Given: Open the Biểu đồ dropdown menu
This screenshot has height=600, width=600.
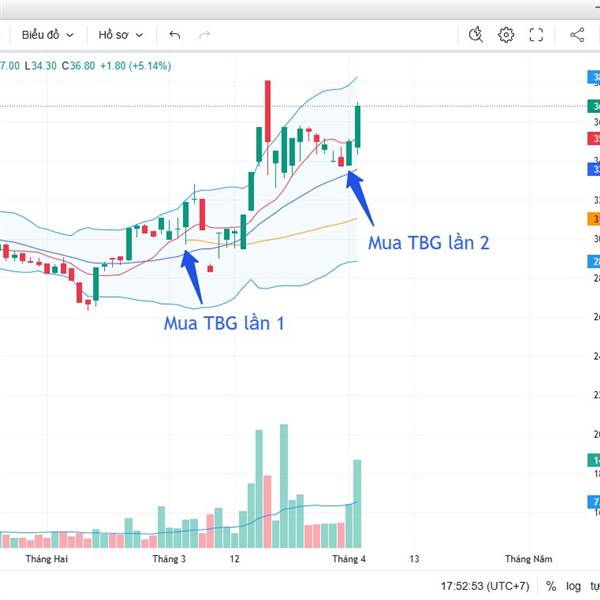Looking at the screenshot, I should click(x=47, y=35).
